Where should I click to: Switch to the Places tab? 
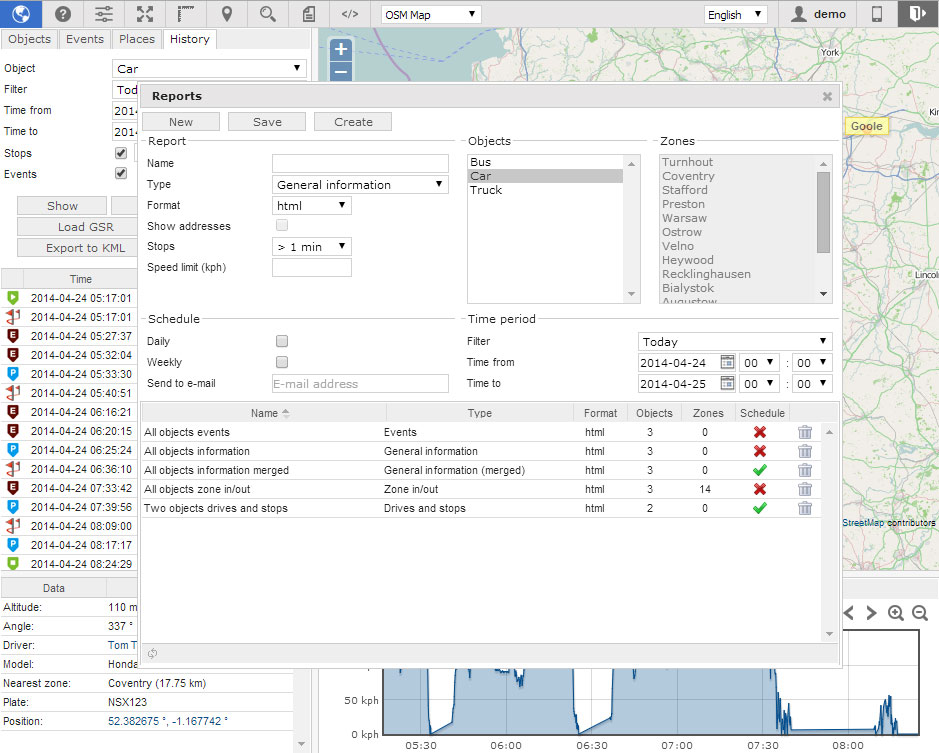tap(137, 39)
